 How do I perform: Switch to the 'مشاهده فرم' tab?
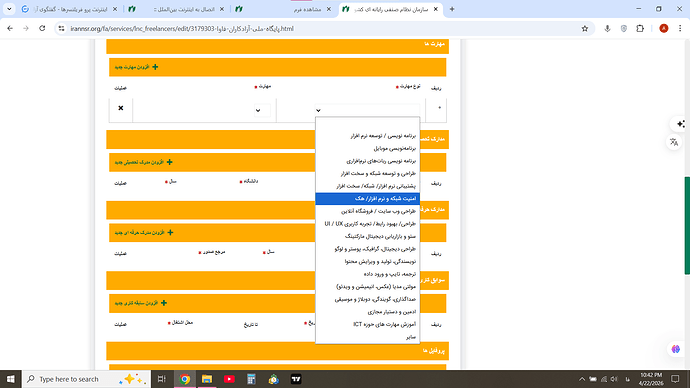tap(284, 9)
